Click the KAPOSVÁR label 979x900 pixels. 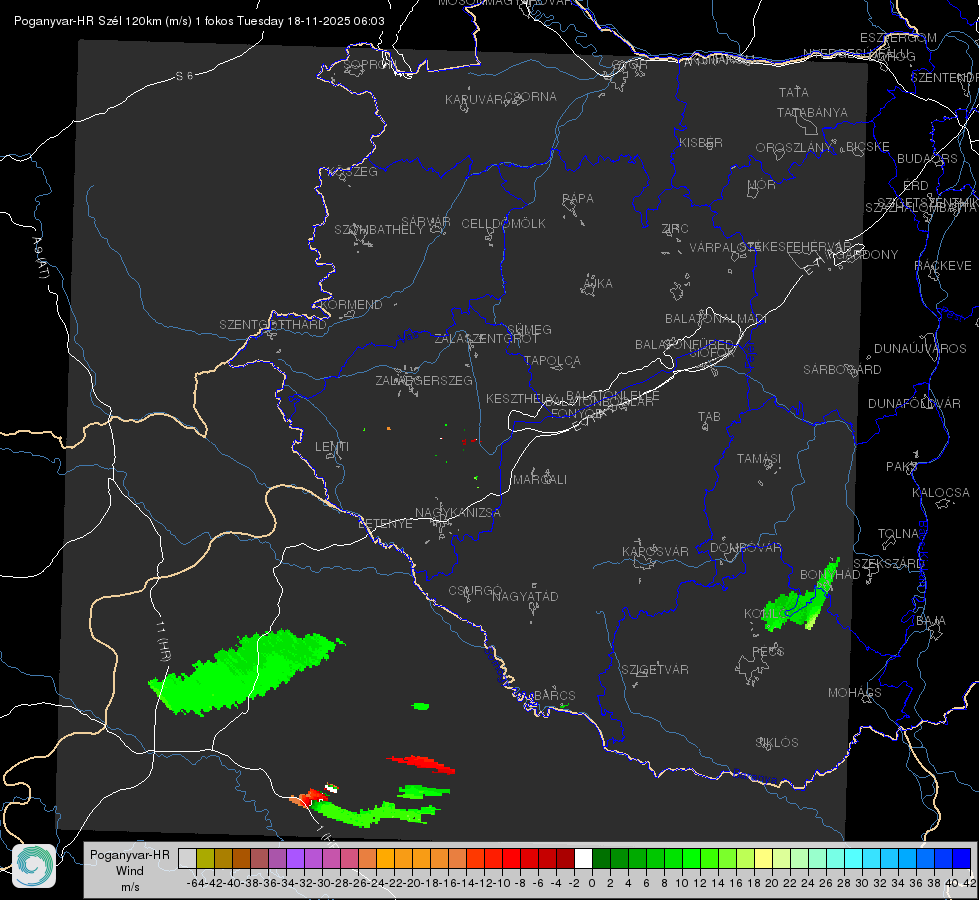655,551
